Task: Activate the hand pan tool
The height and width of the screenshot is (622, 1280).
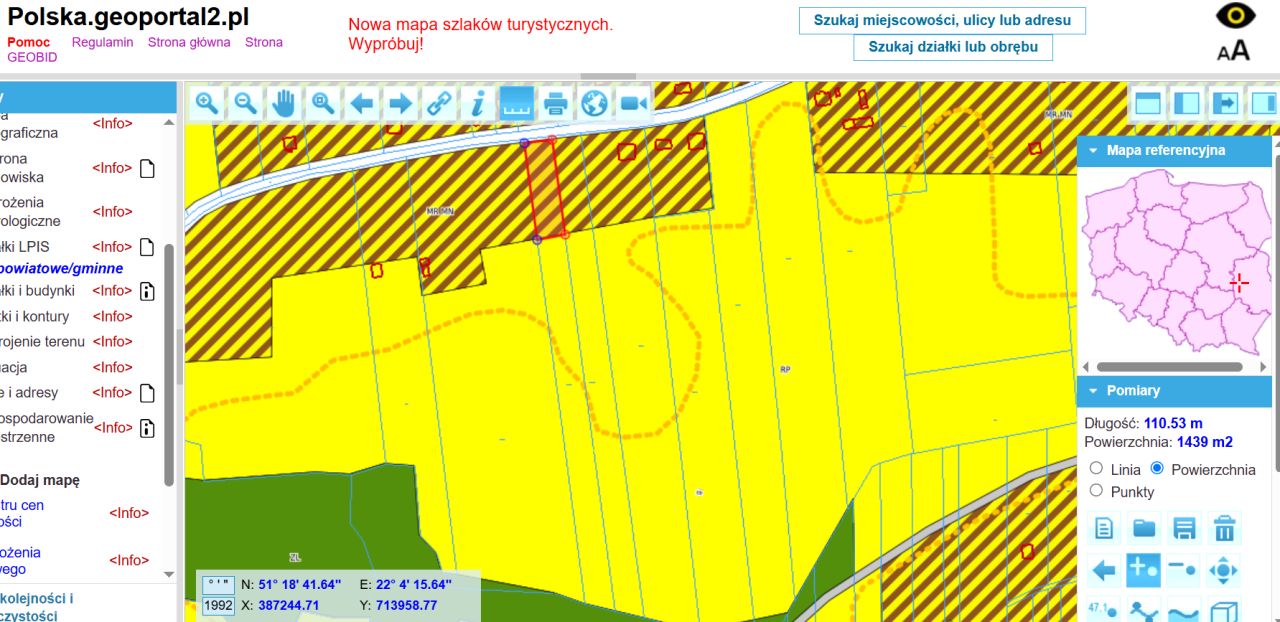Action: (285, 103)
